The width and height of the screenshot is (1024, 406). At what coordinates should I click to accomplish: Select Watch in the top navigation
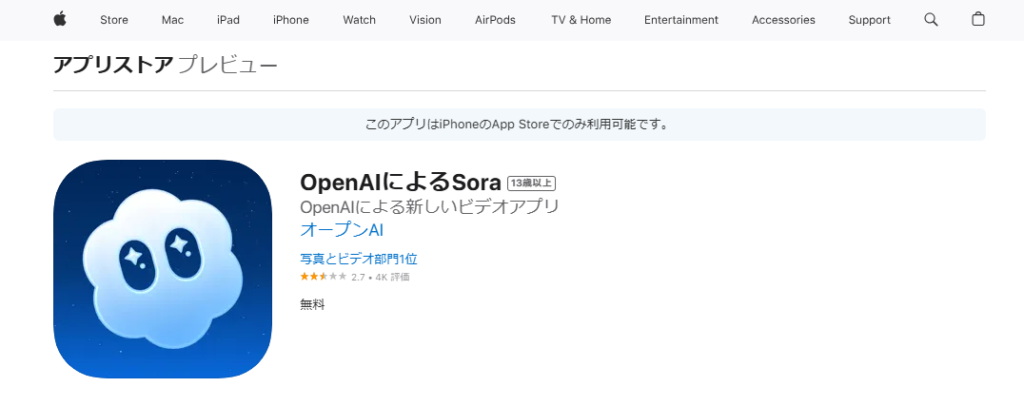[x=359, y=20]
